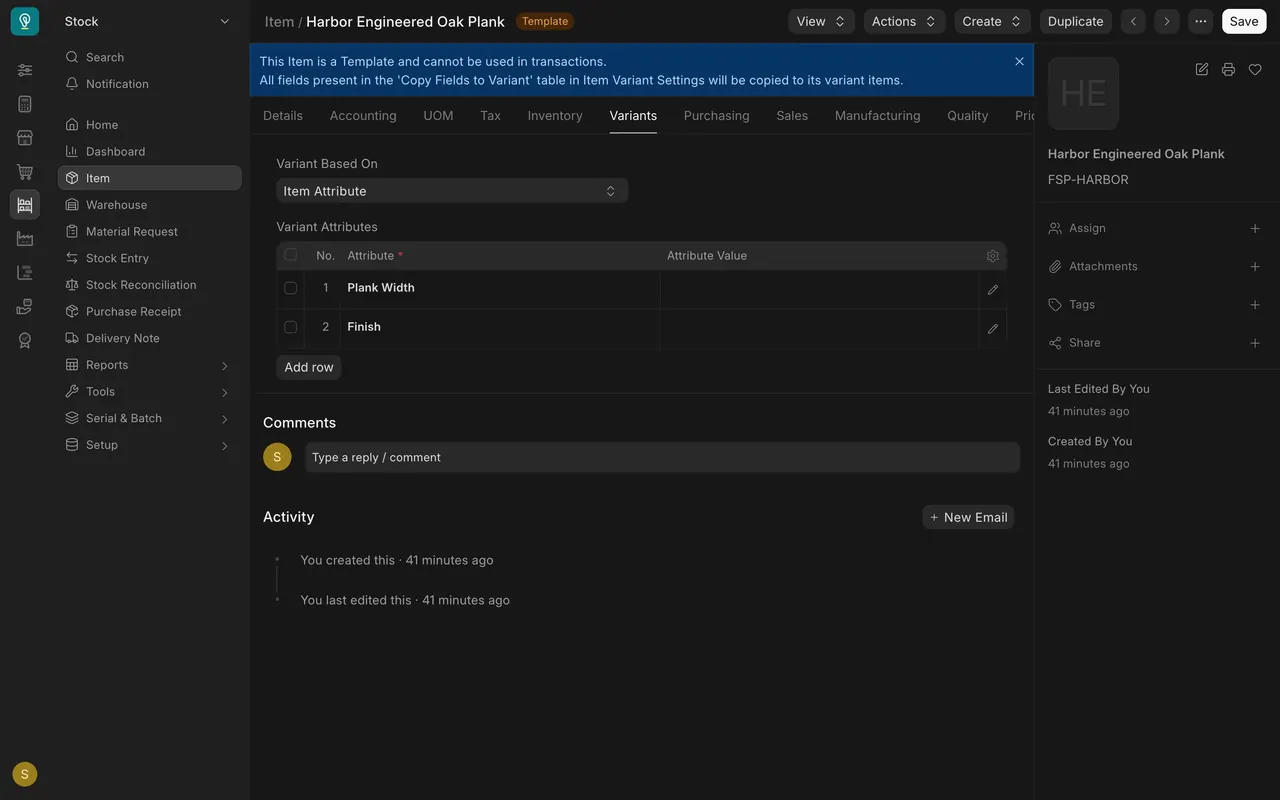
Task: Add an attachment using the Attachments plus icon
Action: tap(1255, 266)
